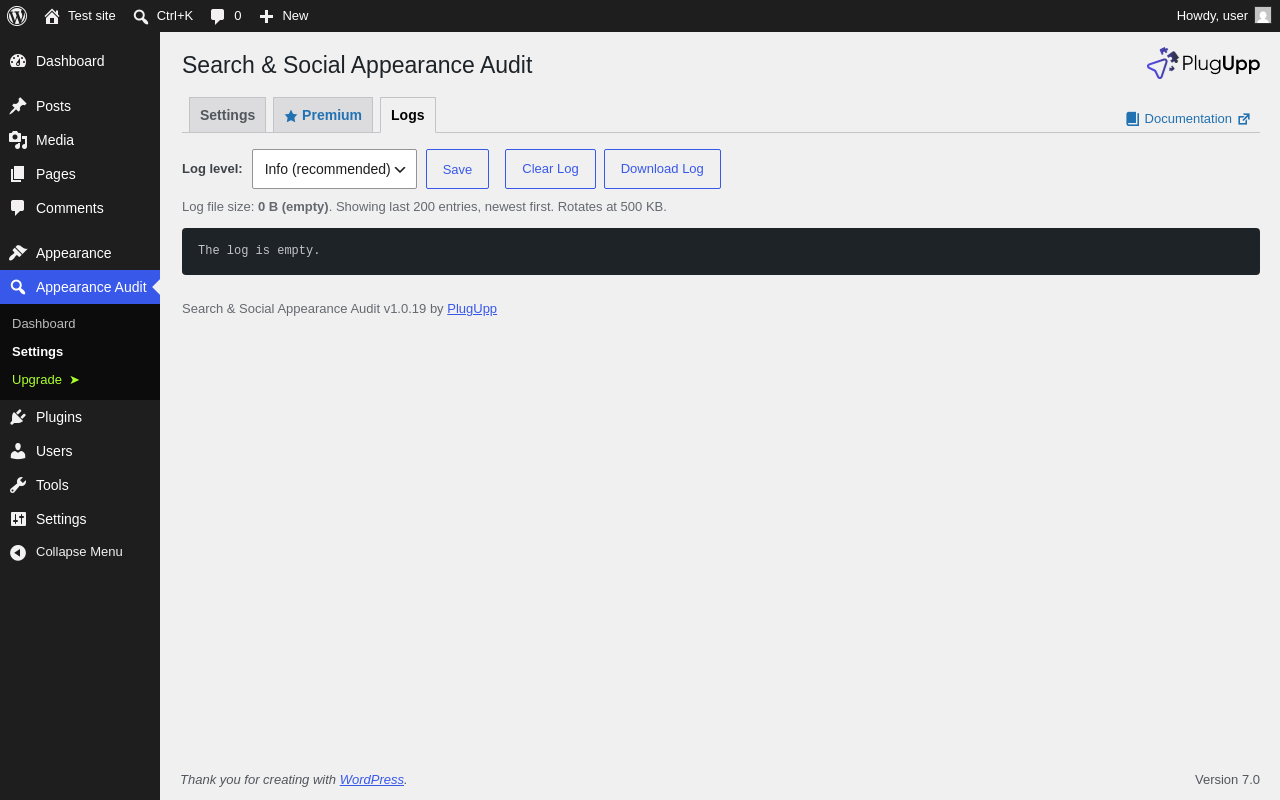Click the Documentation book icon
The height and width of the screenshot is (800, 1280).
click(x=1132, y=119)
